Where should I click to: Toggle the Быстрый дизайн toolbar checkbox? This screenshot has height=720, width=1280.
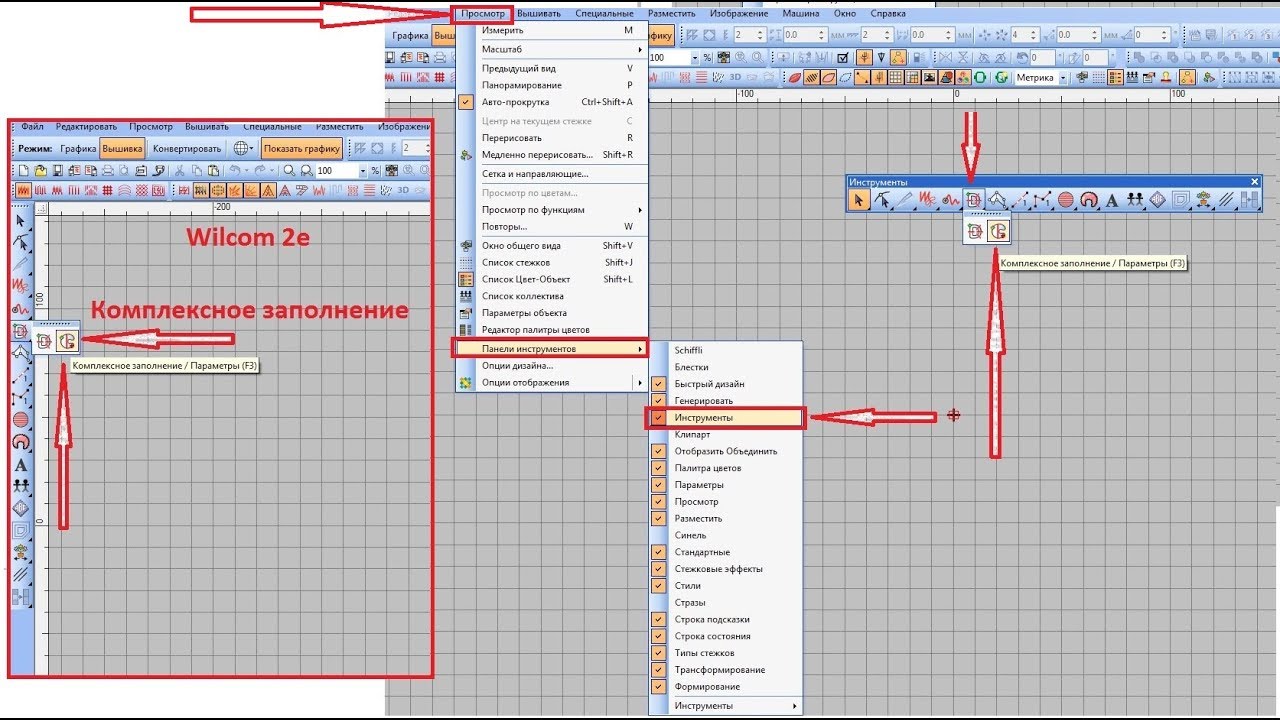point(658,384)
